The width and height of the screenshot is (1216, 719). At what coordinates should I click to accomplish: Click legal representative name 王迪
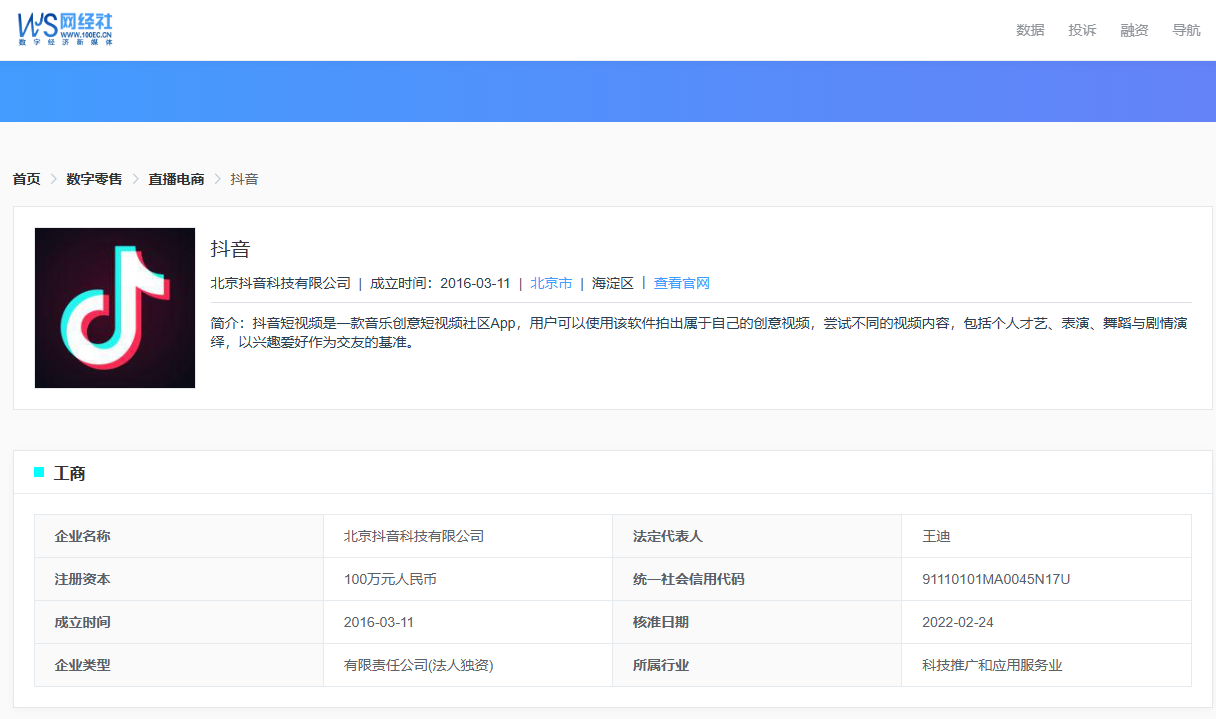coord(936,536)
